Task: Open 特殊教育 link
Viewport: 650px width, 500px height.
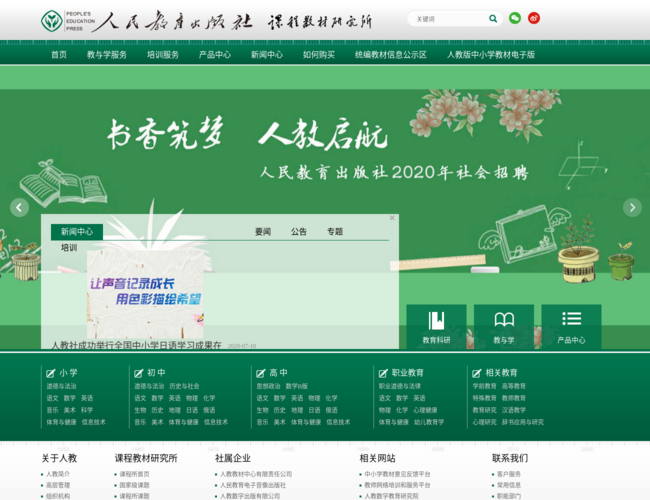Action: [484, 398]
